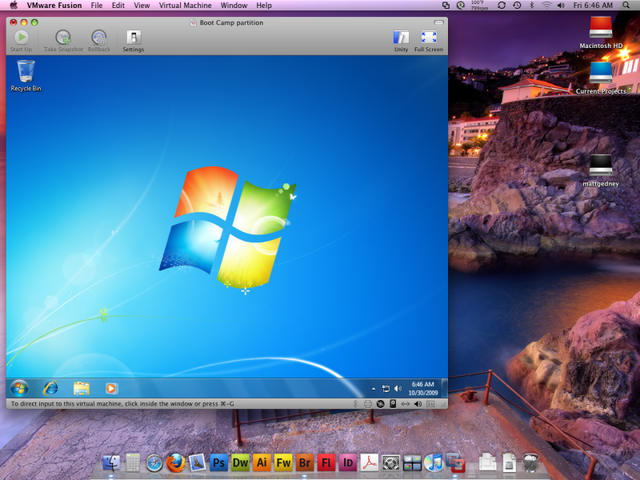Click the sync arrows icon in menu bar
640x480 pixels.
(x=502, y=5)
